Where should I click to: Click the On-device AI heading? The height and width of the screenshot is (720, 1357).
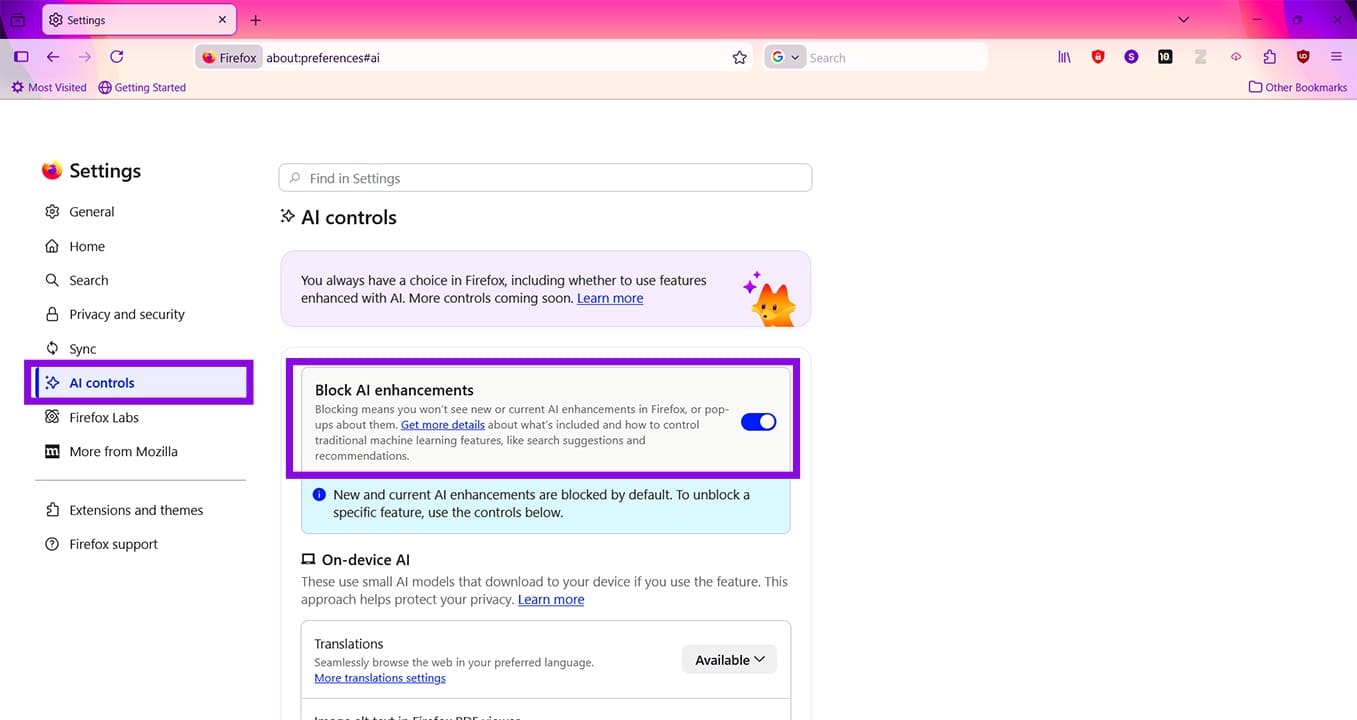tap(366, 560)
